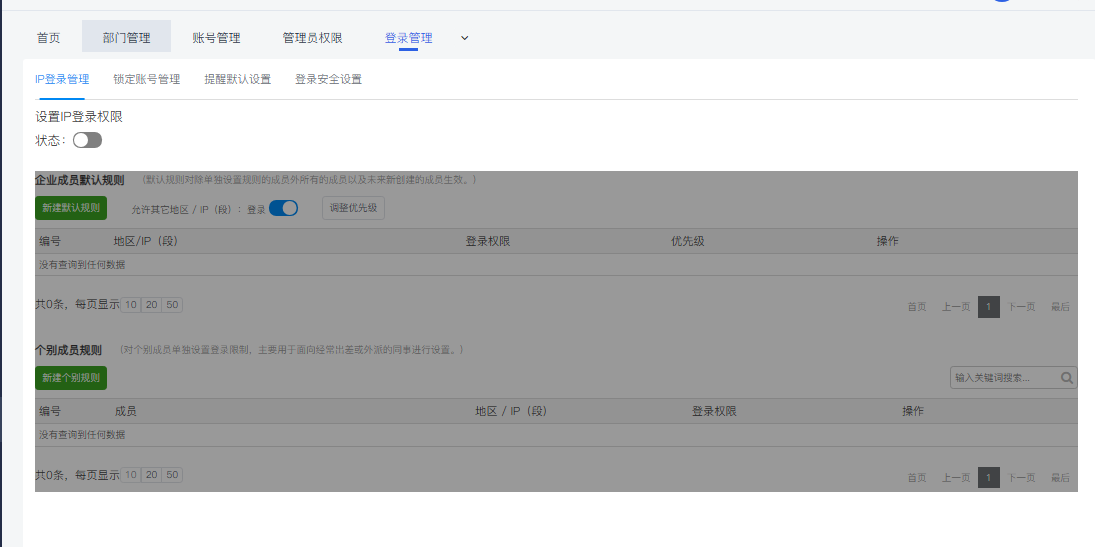Set individual rules page size to 50
Image resolution: width=1095 pixels, height=547 pixels.
tap(172, 474)
